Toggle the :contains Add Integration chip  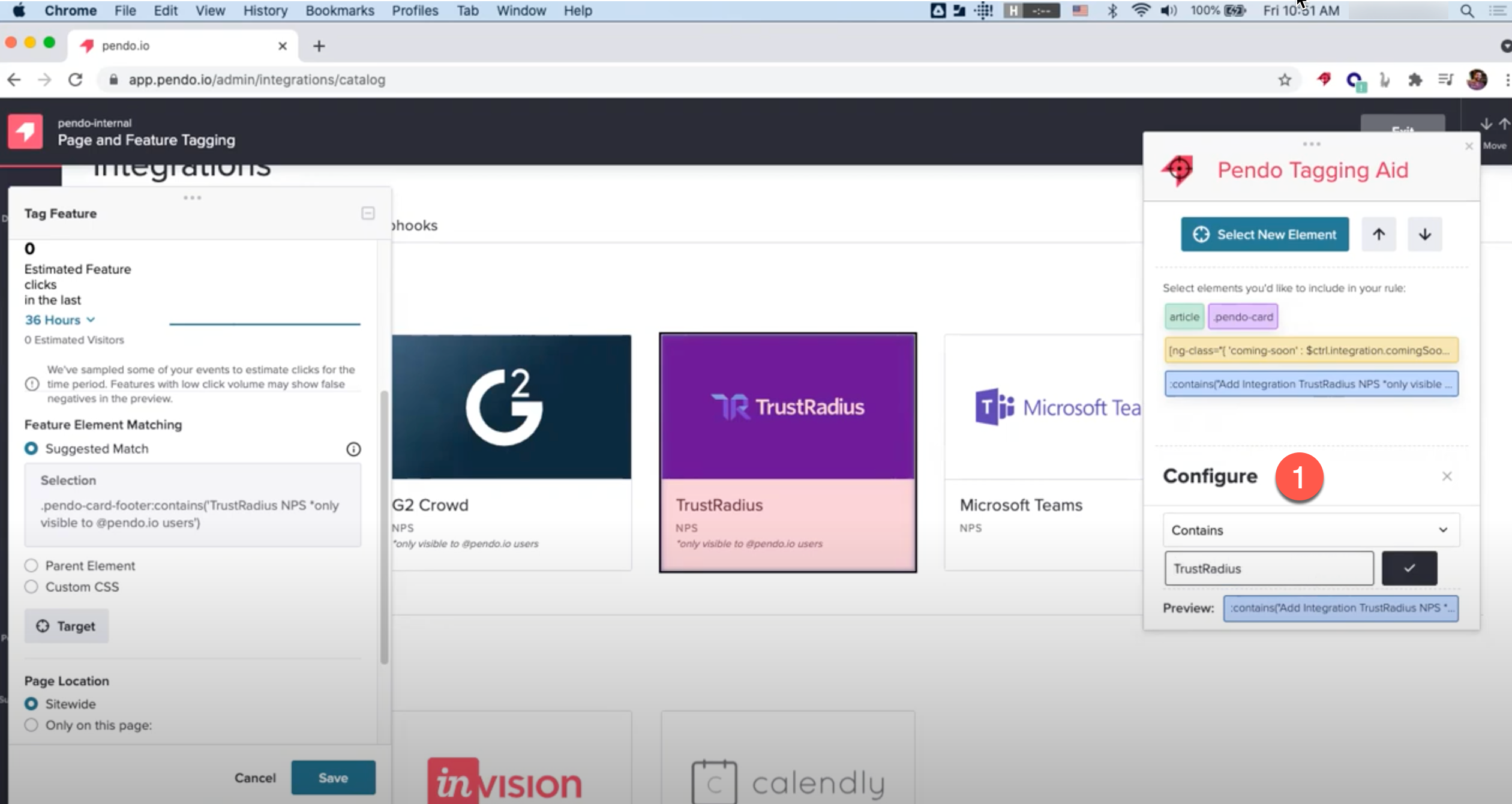click(x=1312, y=384)
